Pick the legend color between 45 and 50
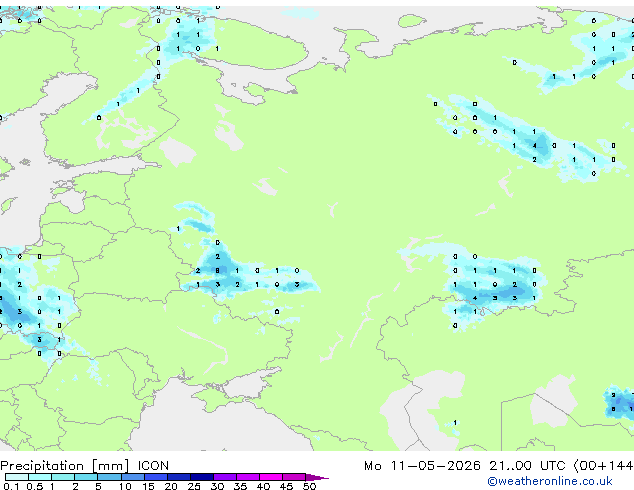 (x=294, y=477)
